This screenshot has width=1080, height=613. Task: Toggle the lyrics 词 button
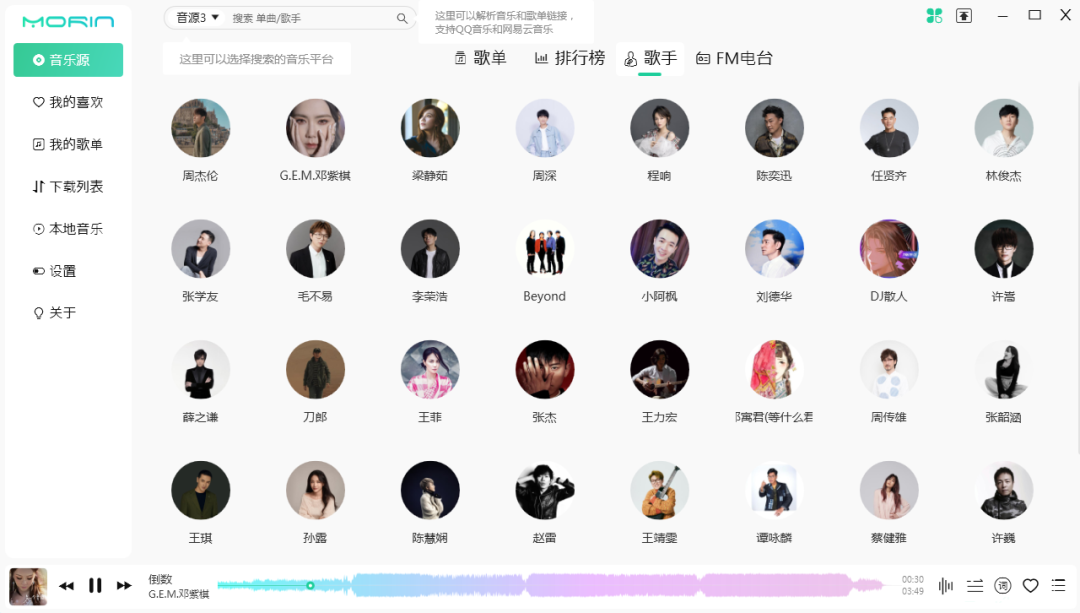point(1003,586)
